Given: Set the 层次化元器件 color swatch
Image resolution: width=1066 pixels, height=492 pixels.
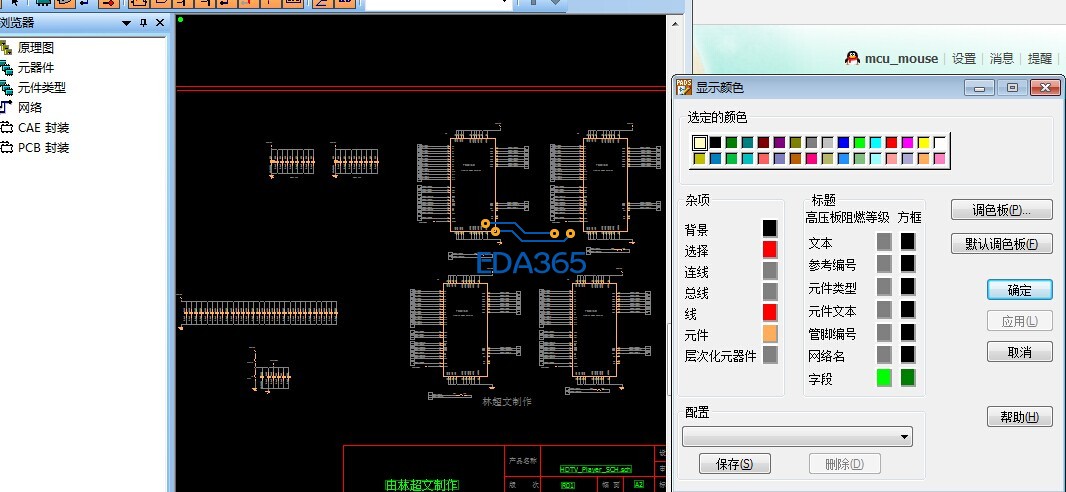Looking at the screenshot, I should coord(770,355).
